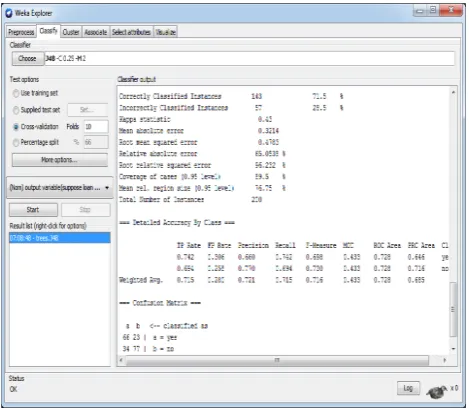Switch to the Preprocess tab

pyautogui.click(x=21, y=32)
